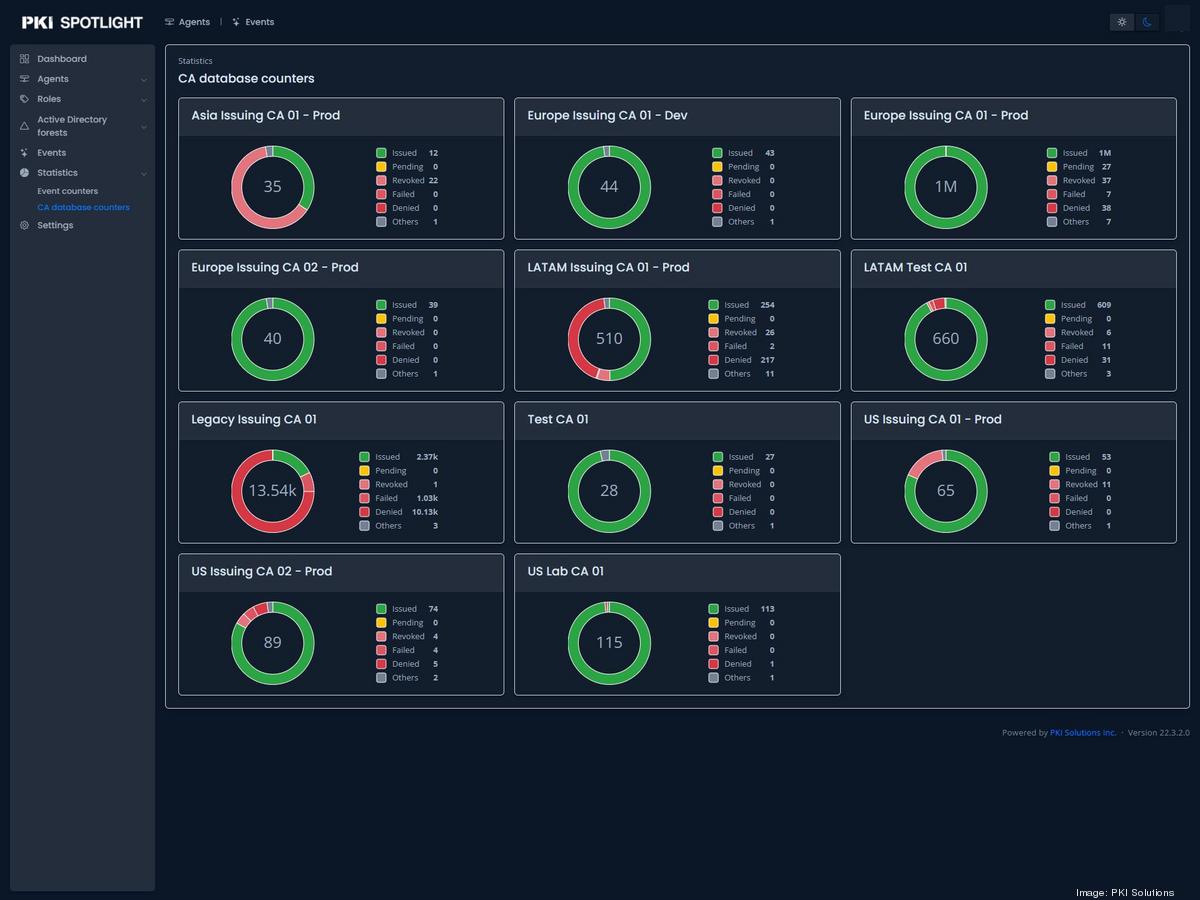Click the LATAM Issuing CA 01 donut chart
Image resolution: width=1200 pixels, height=900 pixels.
[609, 339]
